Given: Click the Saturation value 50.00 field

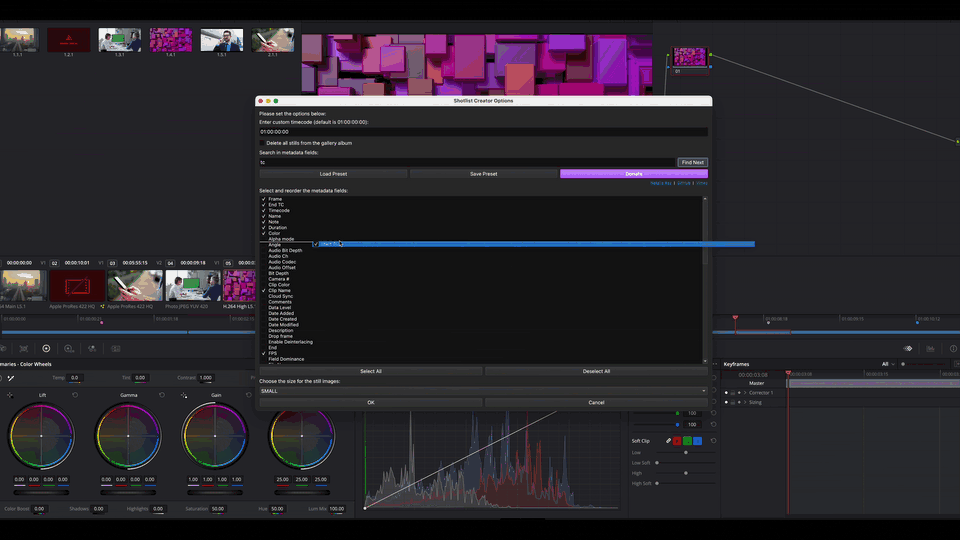Looking at the screenshot, I should (218, 509).
